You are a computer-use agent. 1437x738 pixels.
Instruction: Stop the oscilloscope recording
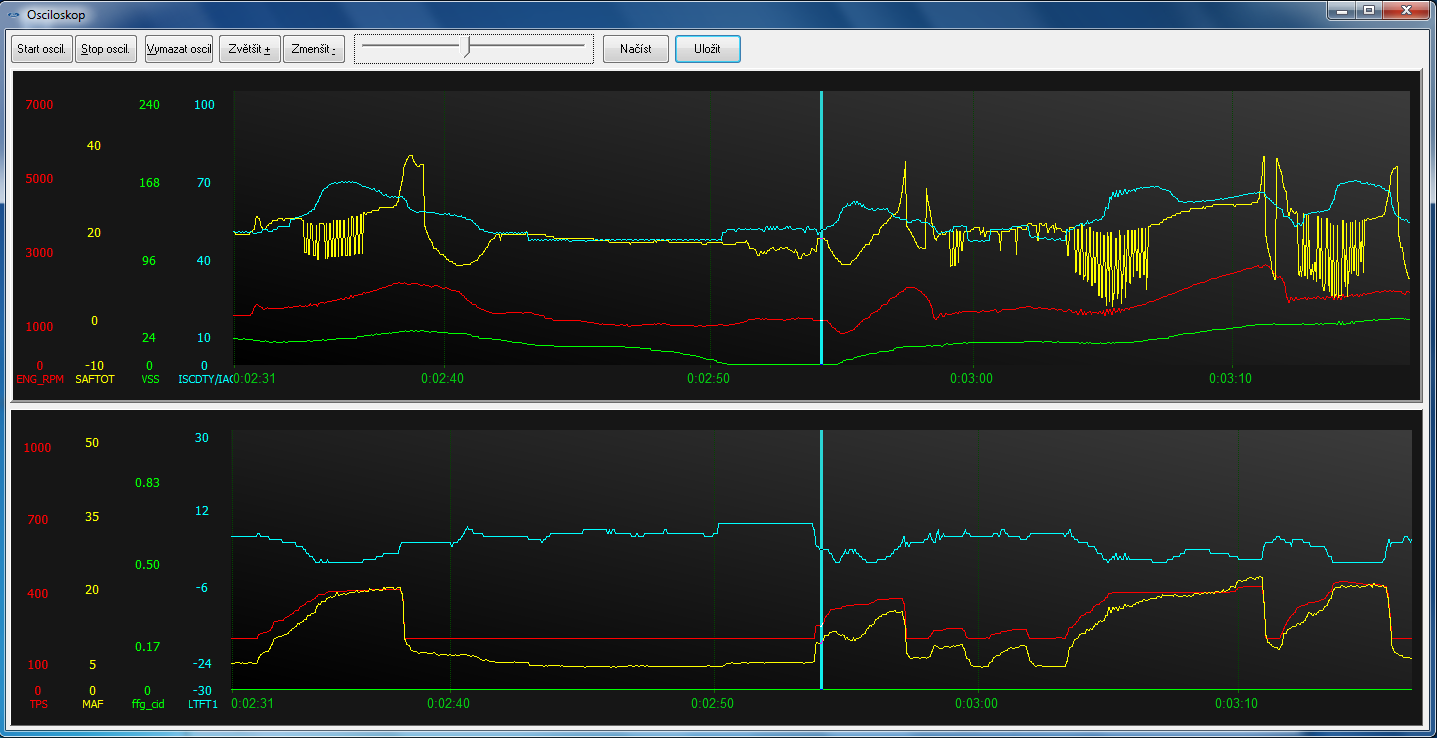point(106,49)
